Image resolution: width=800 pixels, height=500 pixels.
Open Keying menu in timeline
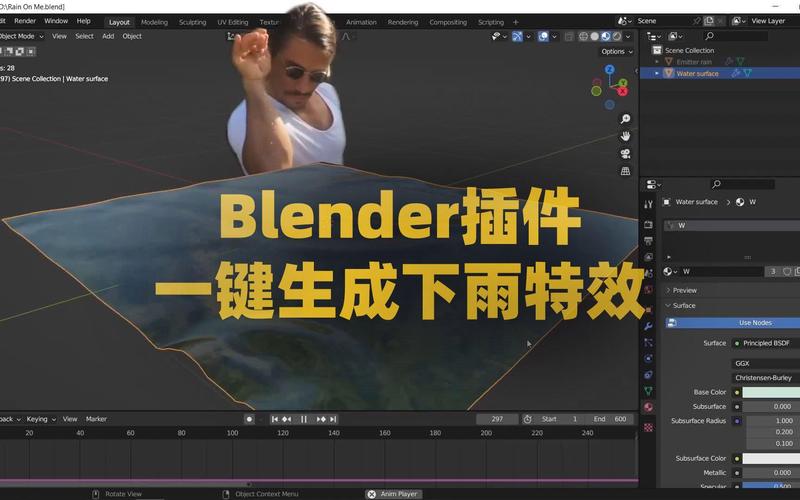pyautogui.click(x=41, y=419)
